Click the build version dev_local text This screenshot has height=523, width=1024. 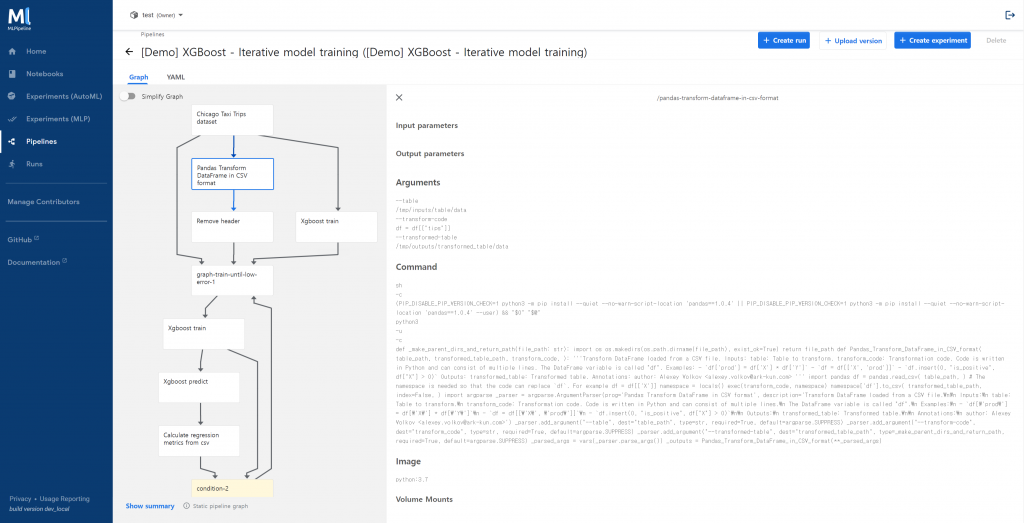[39, 509]
